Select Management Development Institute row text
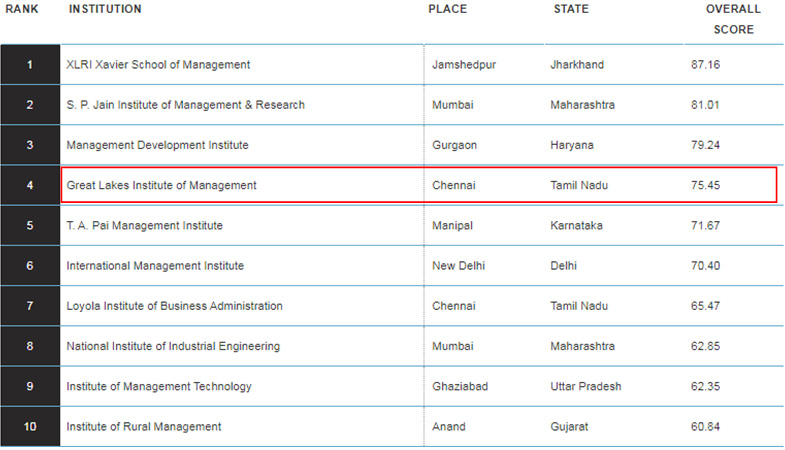Viewport: 785px width, 450px height. coord(157,145)
